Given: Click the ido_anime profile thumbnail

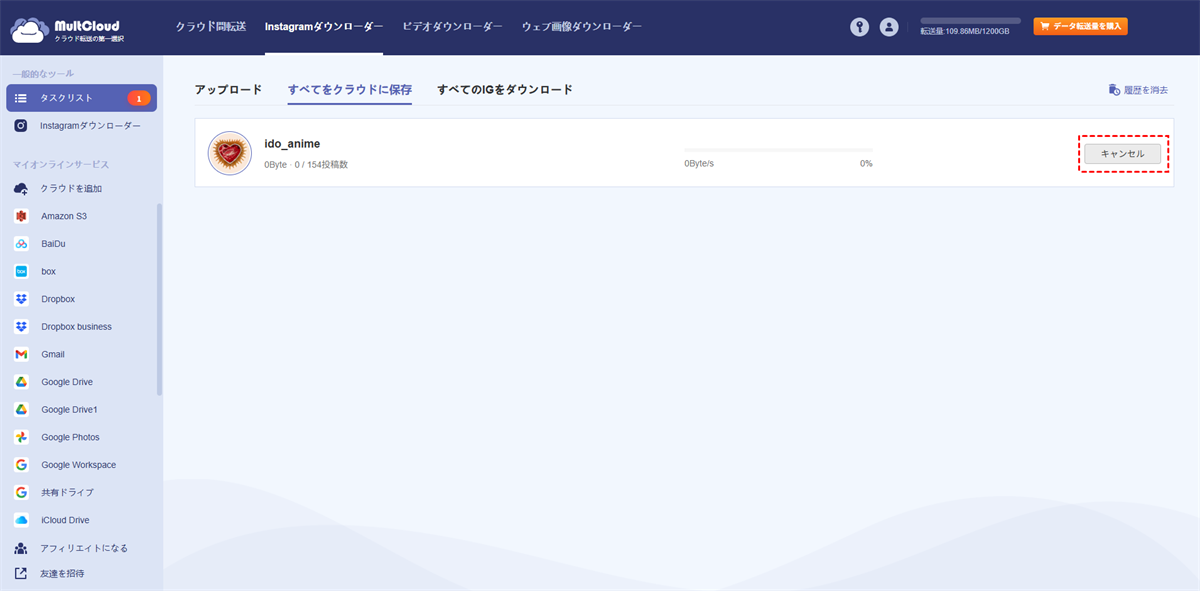Looking at the screenshot, I should (229, 153).
